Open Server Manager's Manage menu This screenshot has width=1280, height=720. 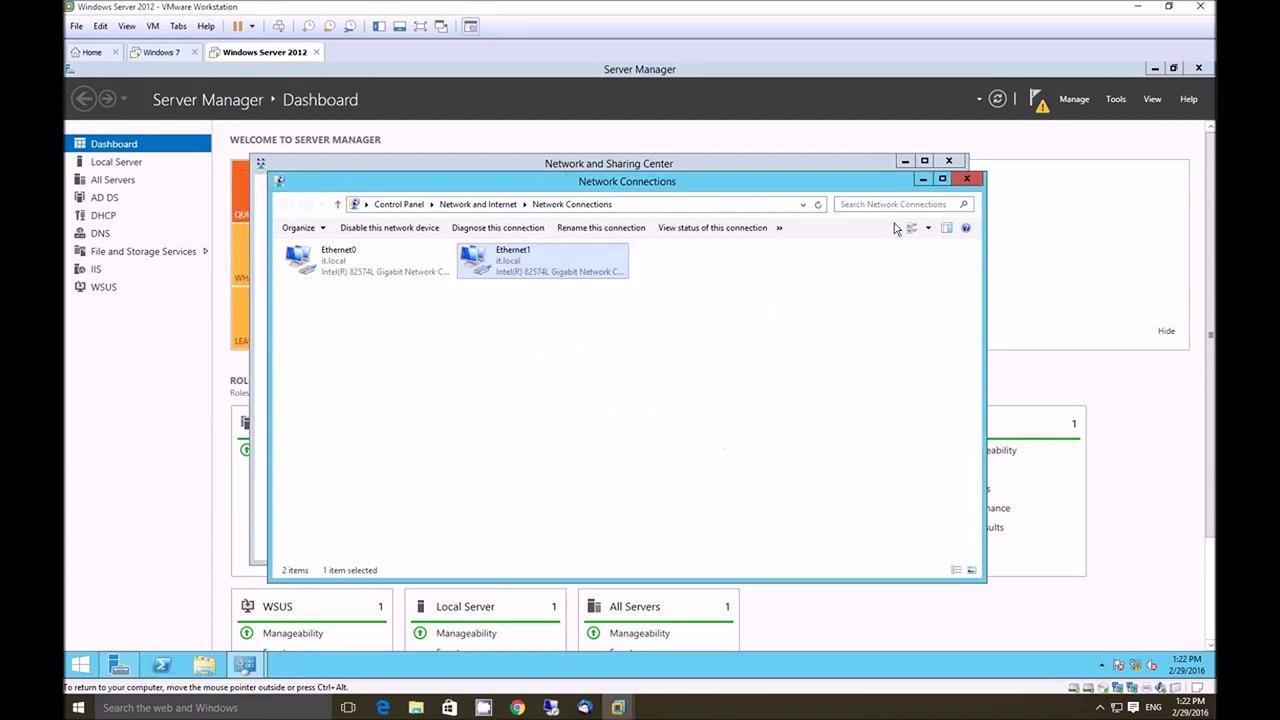[x=1074, y=99]
